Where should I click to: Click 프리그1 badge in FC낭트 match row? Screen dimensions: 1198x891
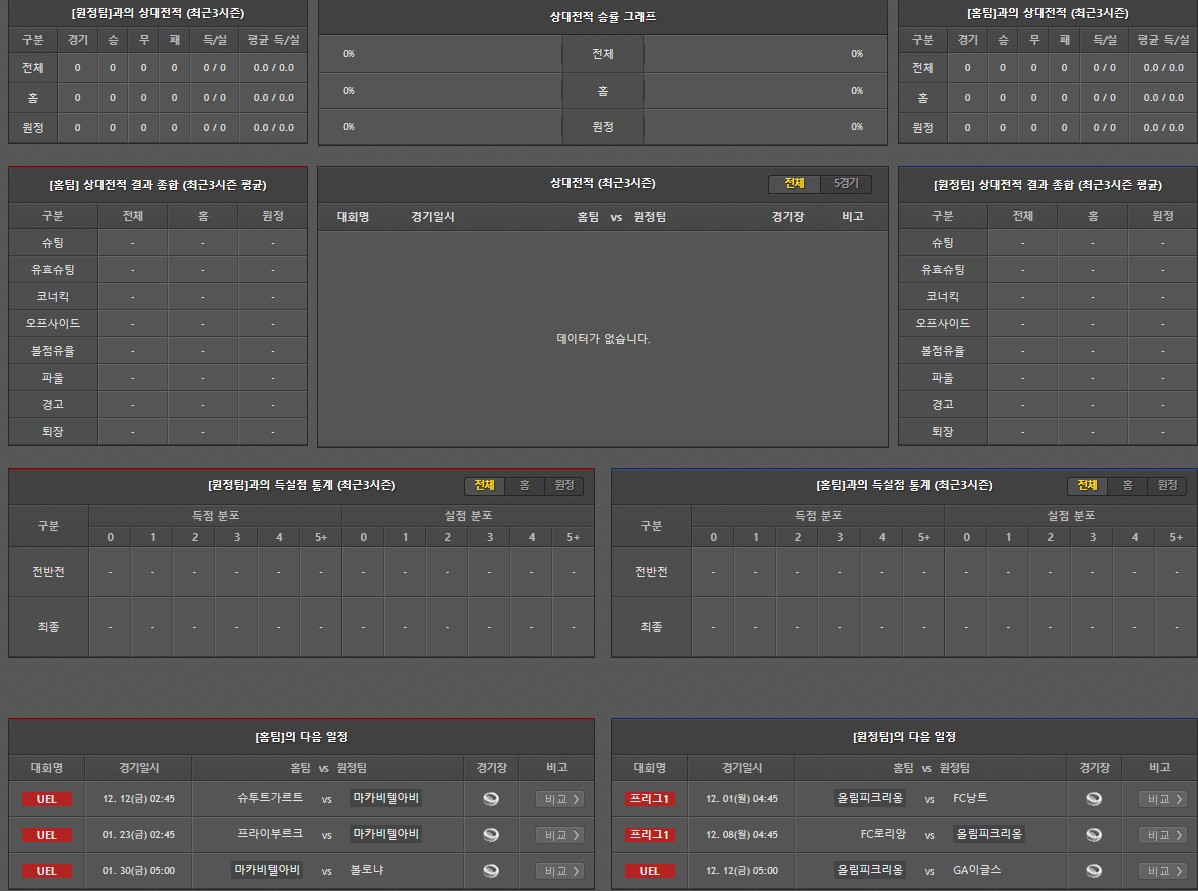[649, 799]
